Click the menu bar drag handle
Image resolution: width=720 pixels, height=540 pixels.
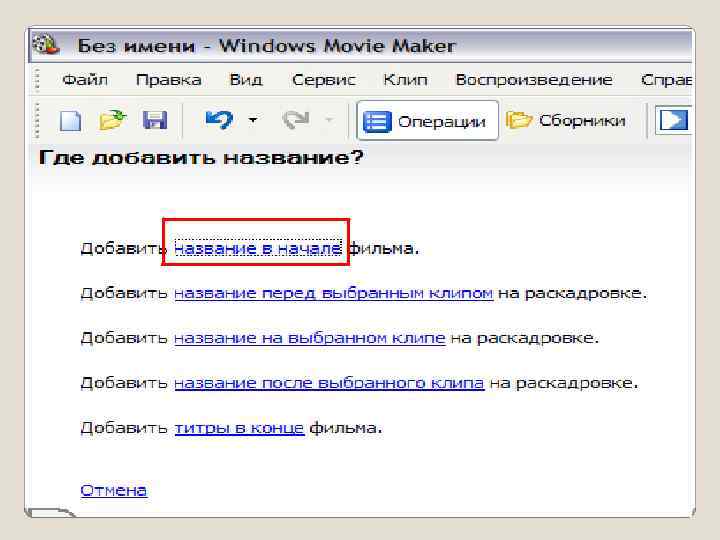click(37, 80)
